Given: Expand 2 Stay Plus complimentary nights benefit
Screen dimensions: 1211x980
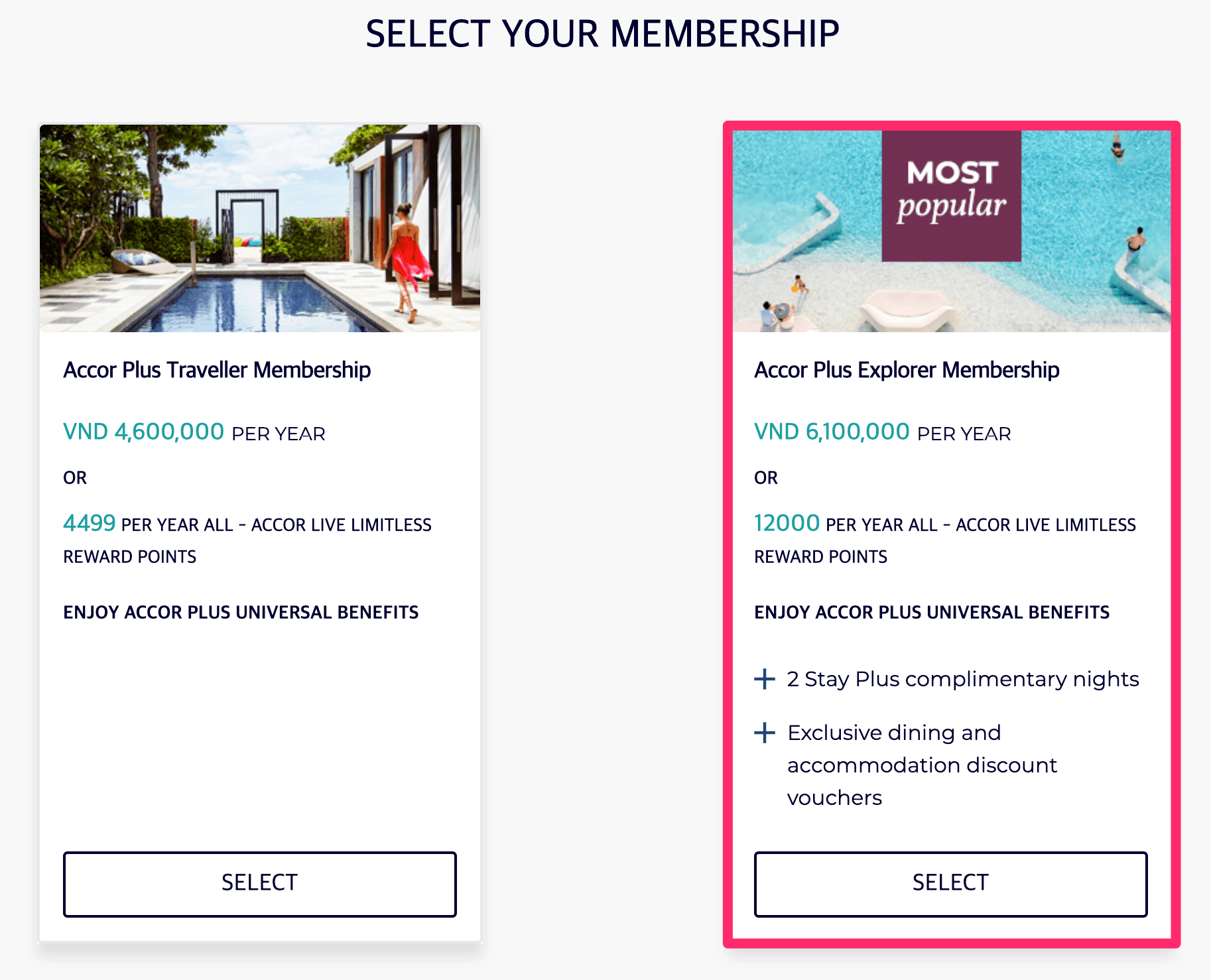Looking at the screenshot, I should point(962,679).
